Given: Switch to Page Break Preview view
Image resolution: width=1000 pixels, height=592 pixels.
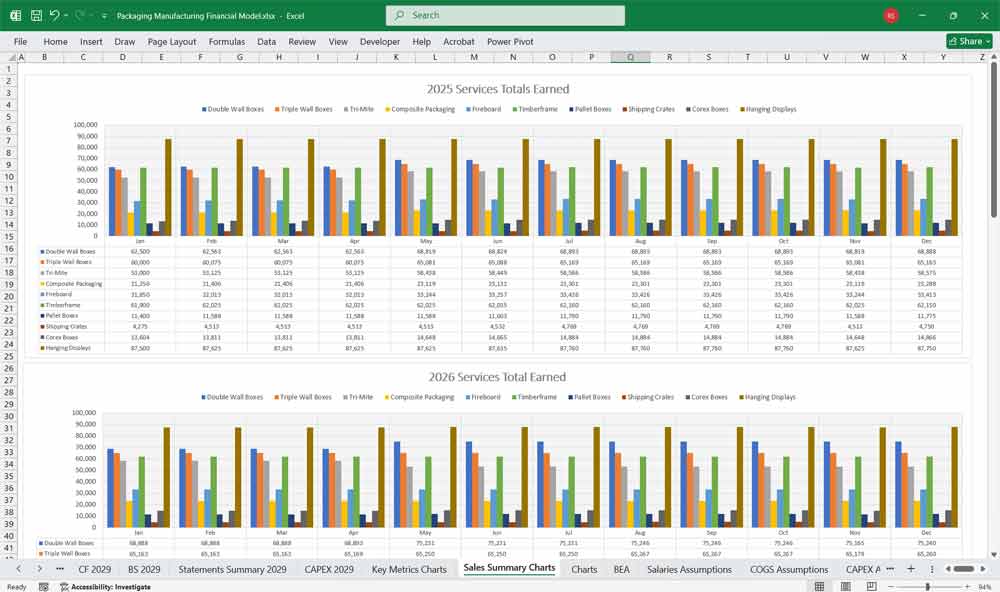Looking at the screenshot, I should coord(872,587).
